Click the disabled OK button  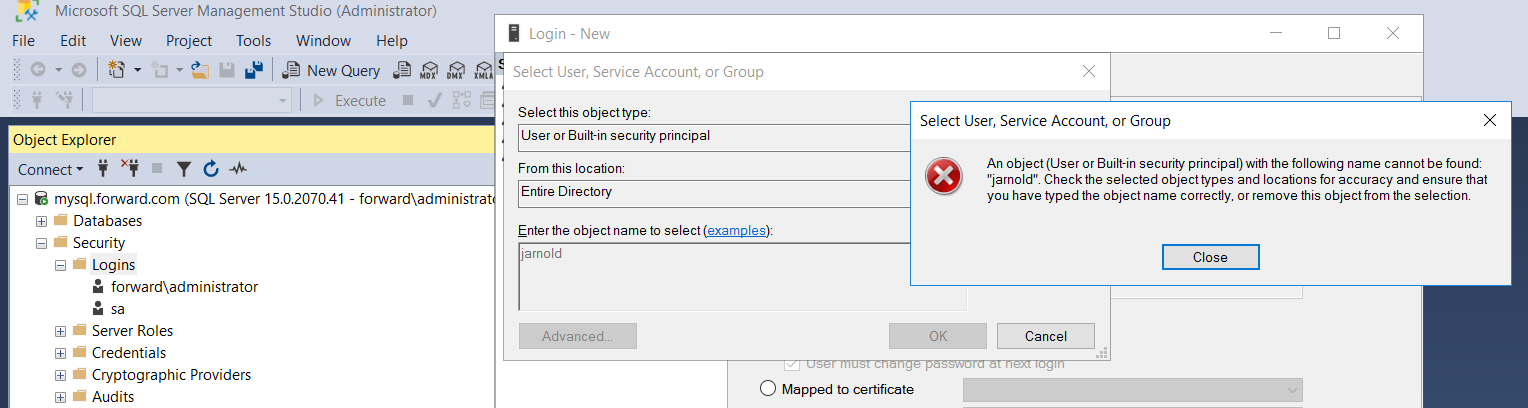tap(938, 336)
